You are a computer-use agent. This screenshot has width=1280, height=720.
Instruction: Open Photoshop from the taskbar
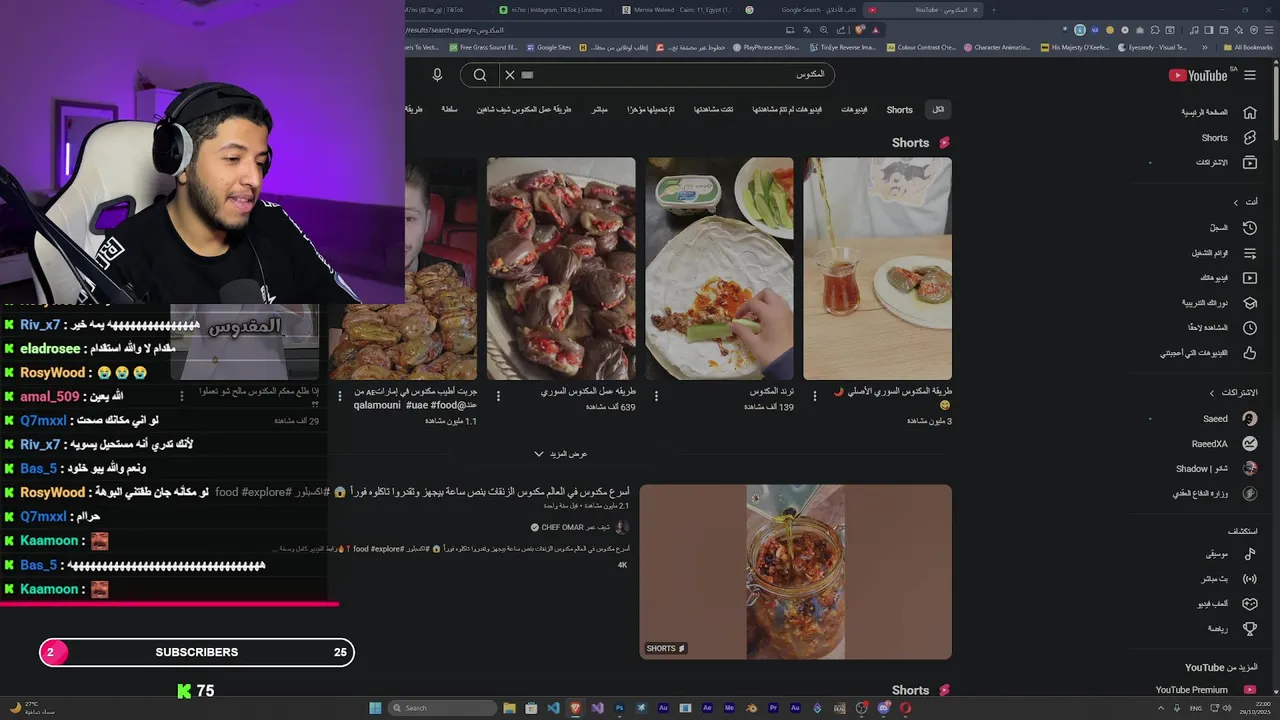[619, 708]
